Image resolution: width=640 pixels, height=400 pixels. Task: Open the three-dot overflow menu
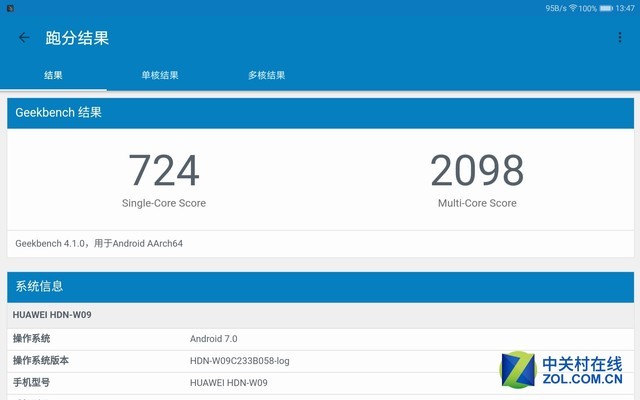620,38
